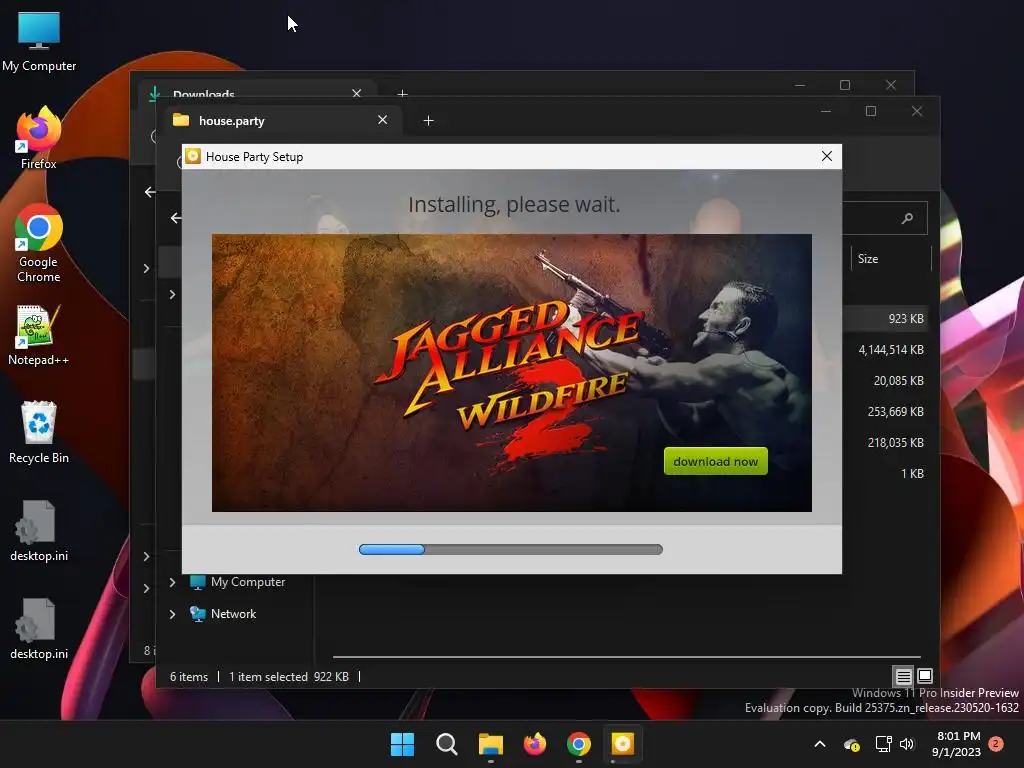Screen dimensions: 1024x768
Task: Expand My Computer tree node
Action: 172,582
